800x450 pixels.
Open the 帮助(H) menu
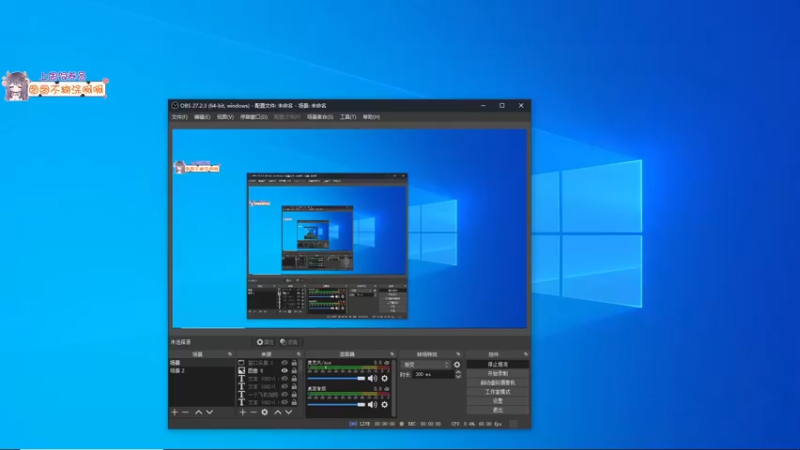(x=371, y=117)
